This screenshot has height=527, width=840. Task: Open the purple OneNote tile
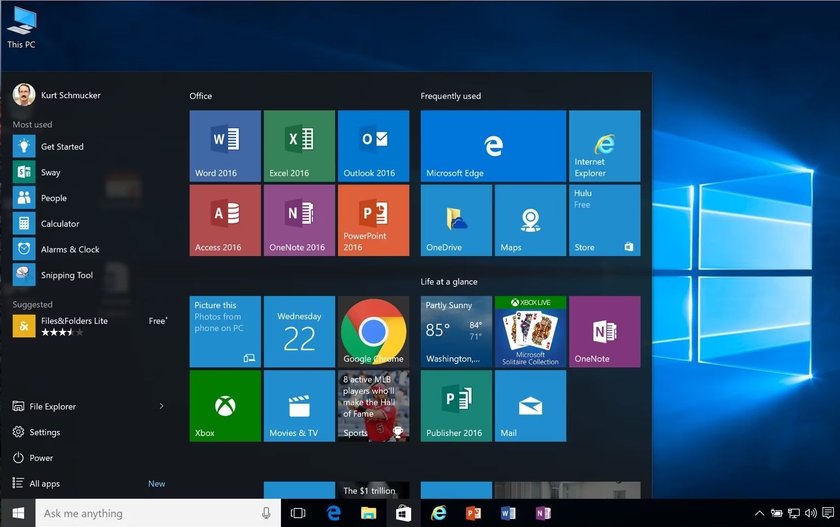(604, 332)
